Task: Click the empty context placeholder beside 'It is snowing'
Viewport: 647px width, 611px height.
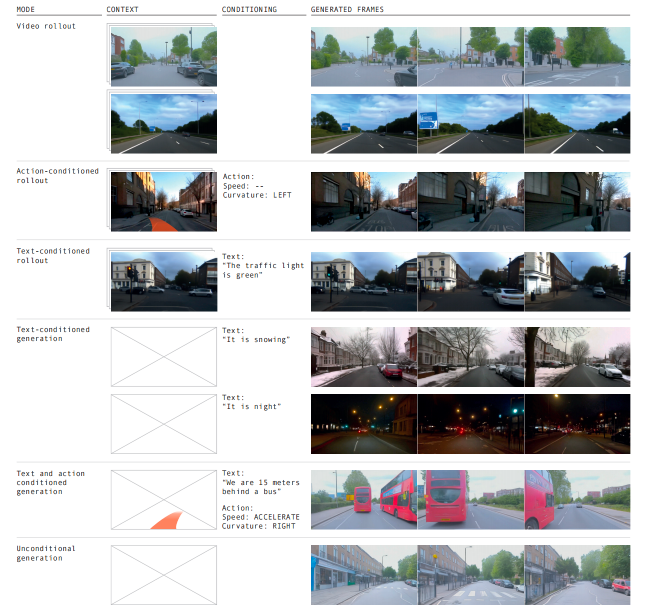Action: pyautogui.click(x=164, y=357)
